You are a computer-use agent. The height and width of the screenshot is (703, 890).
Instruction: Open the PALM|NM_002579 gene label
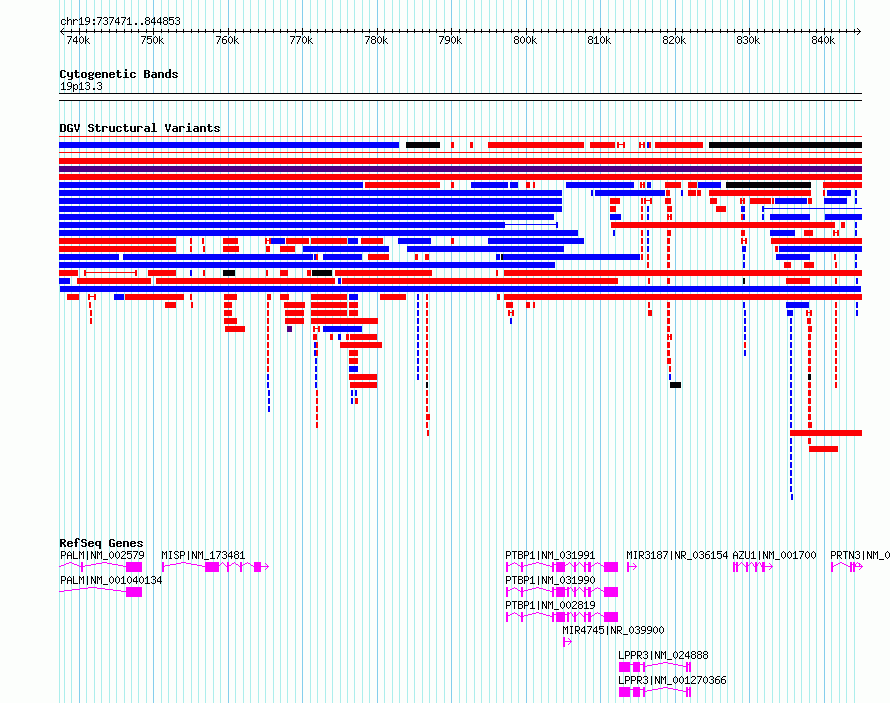coord(102,555)
